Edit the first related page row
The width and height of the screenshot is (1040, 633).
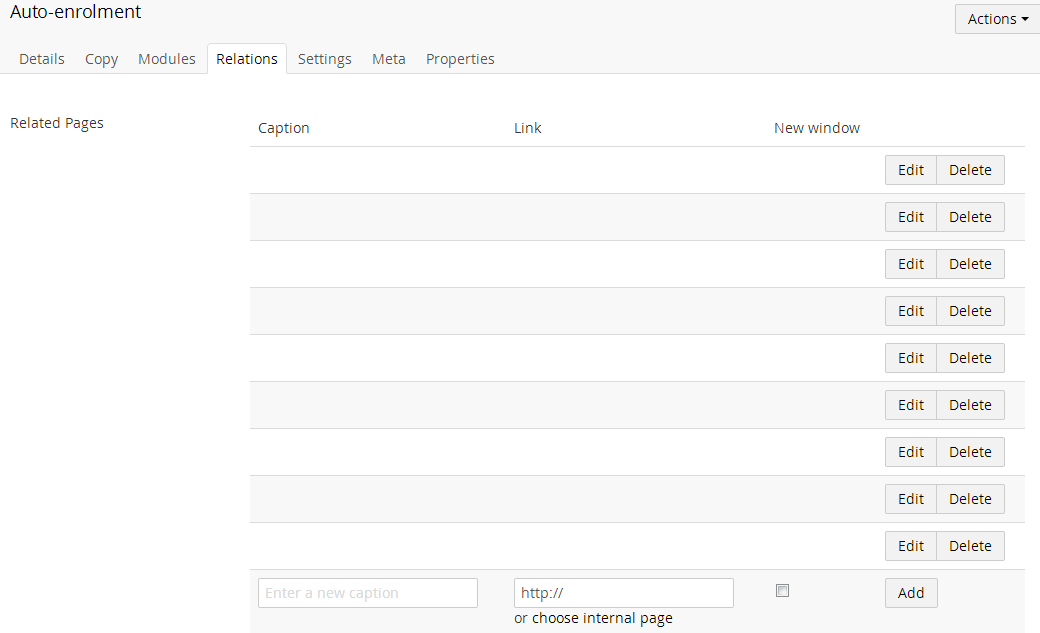[x=911, y=170]
